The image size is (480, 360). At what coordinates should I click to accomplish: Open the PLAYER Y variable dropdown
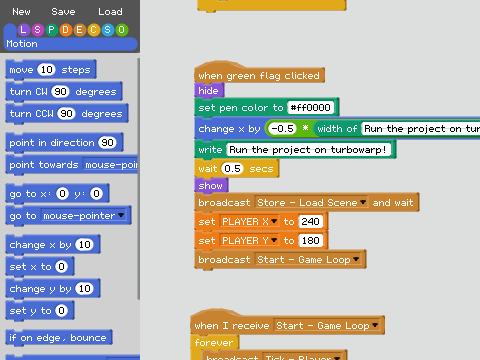click(249, 241)
